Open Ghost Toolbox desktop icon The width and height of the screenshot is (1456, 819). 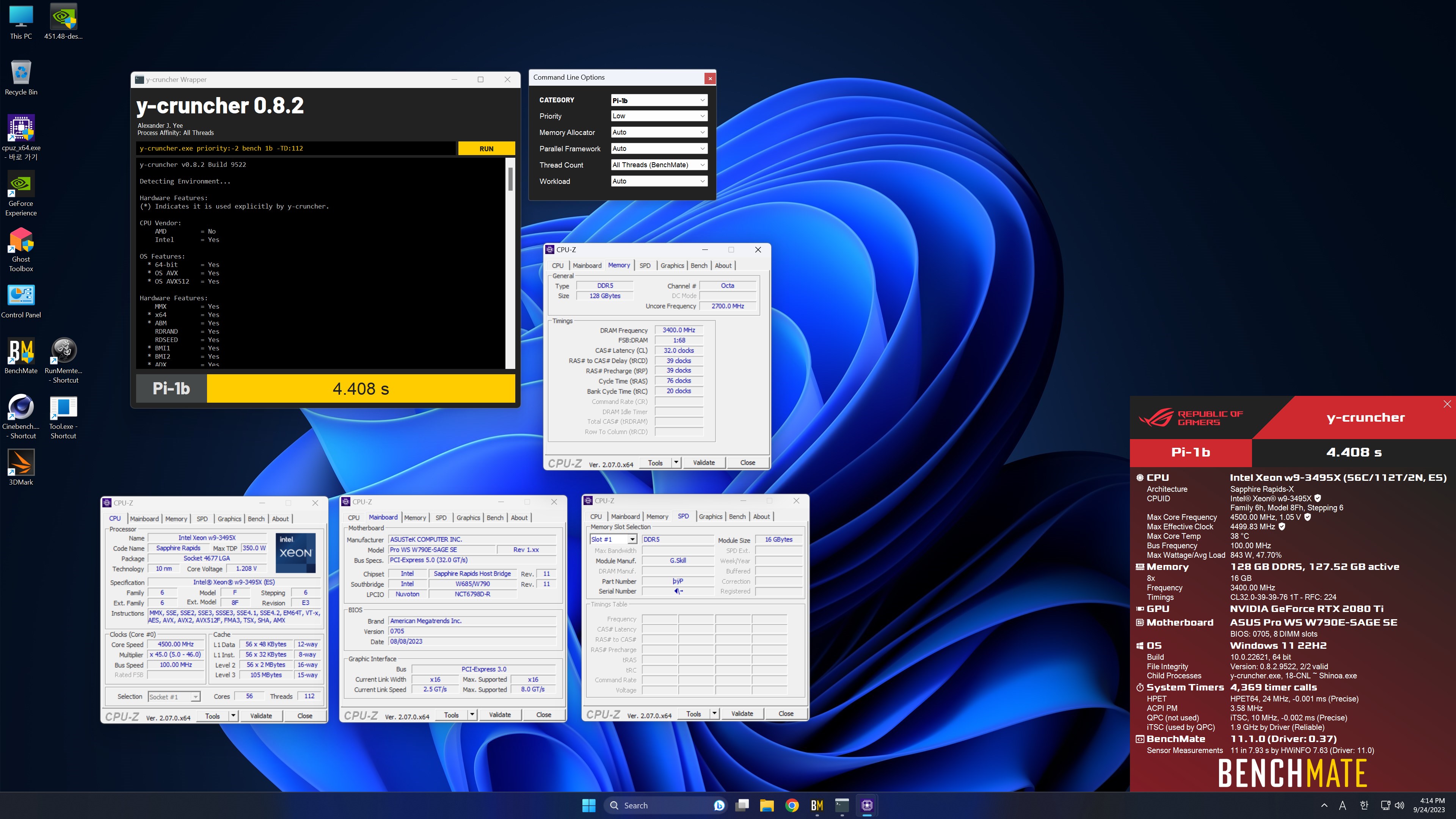(21, 250)
